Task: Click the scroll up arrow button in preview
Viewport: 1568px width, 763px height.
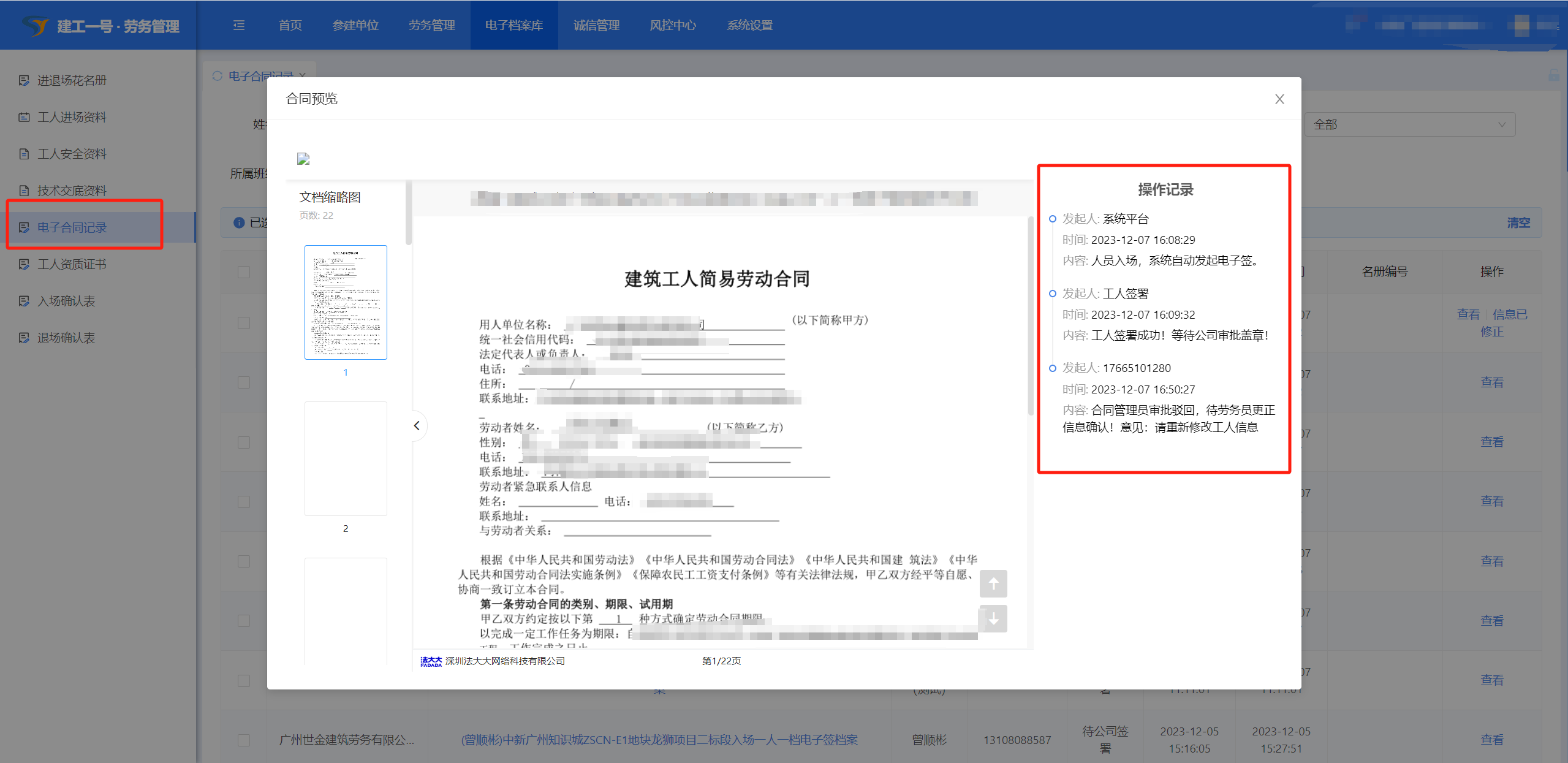Action: coord(993,583)
